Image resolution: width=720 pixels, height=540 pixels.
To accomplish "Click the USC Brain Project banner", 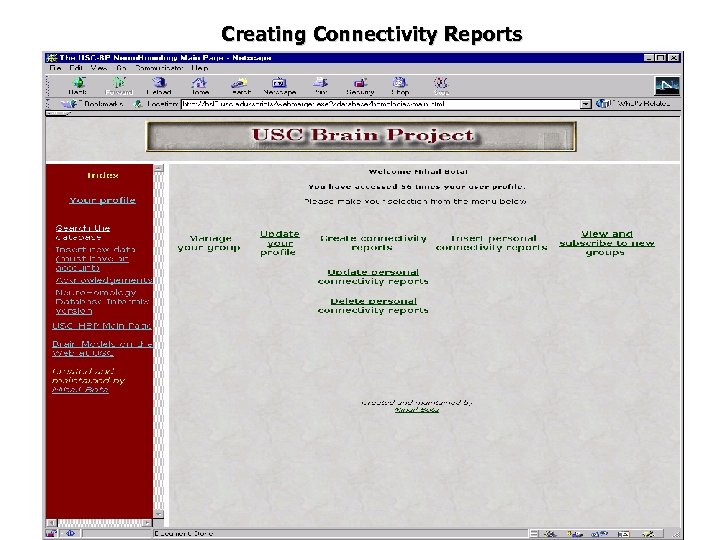I will pyautogui.click(x=361, y=136).
